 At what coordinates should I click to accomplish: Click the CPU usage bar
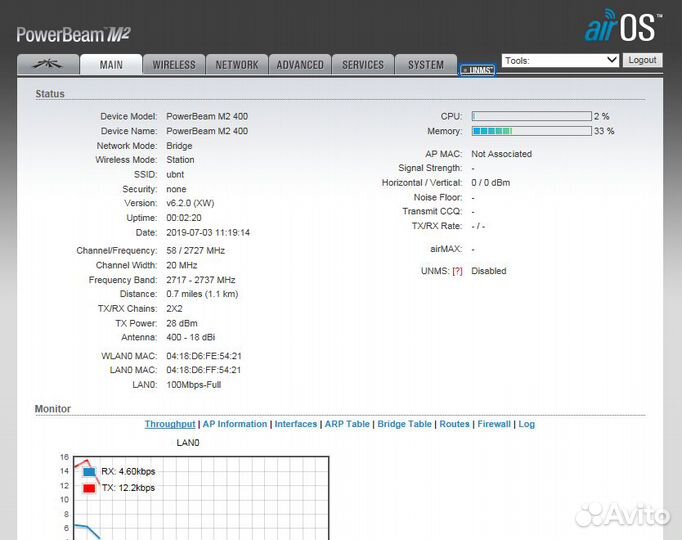click(532, 116)
